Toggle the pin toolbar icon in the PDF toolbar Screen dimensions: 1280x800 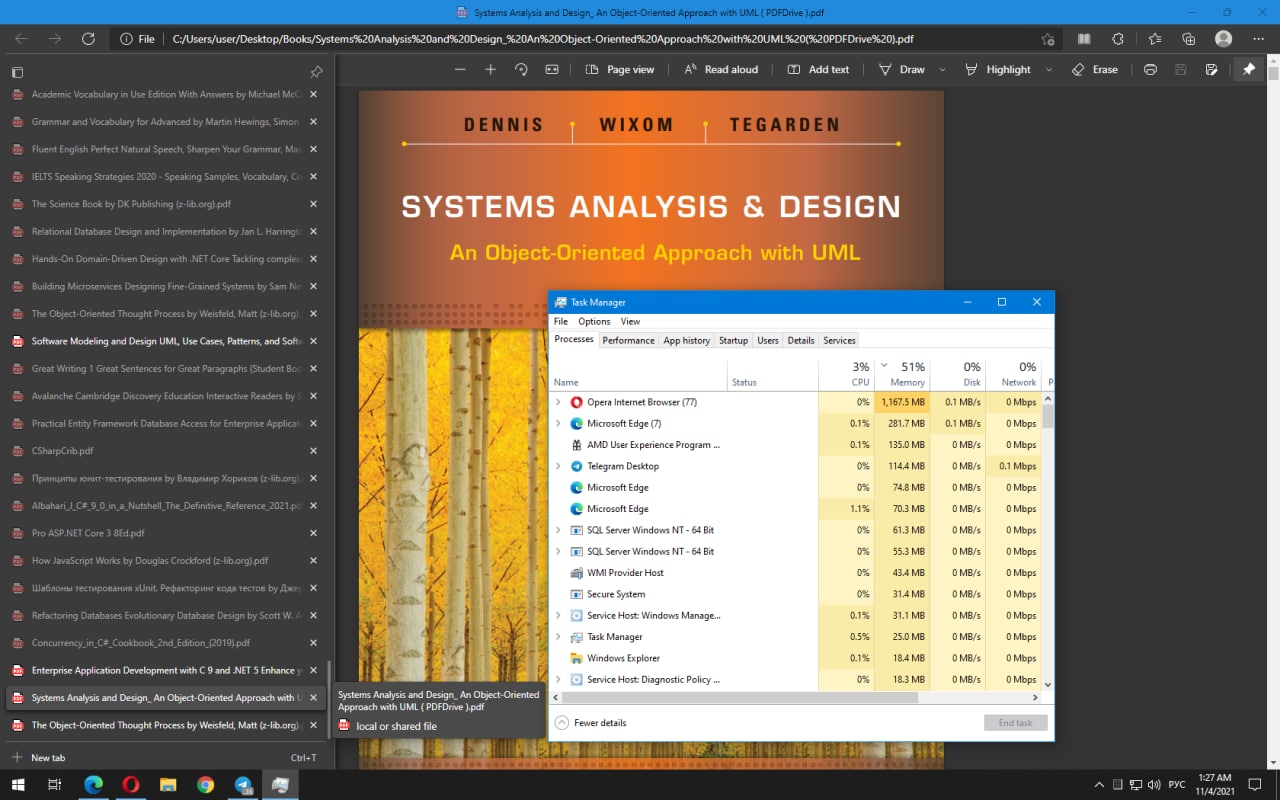pos(1248,70)
